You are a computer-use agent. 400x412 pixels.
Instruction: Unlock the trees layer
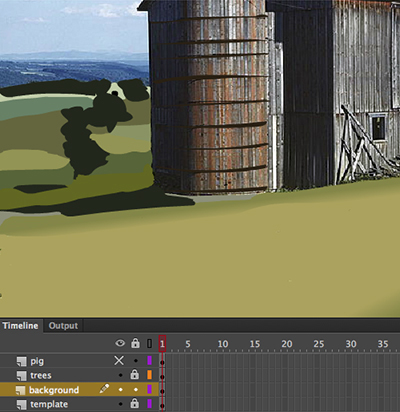(135, 374)
